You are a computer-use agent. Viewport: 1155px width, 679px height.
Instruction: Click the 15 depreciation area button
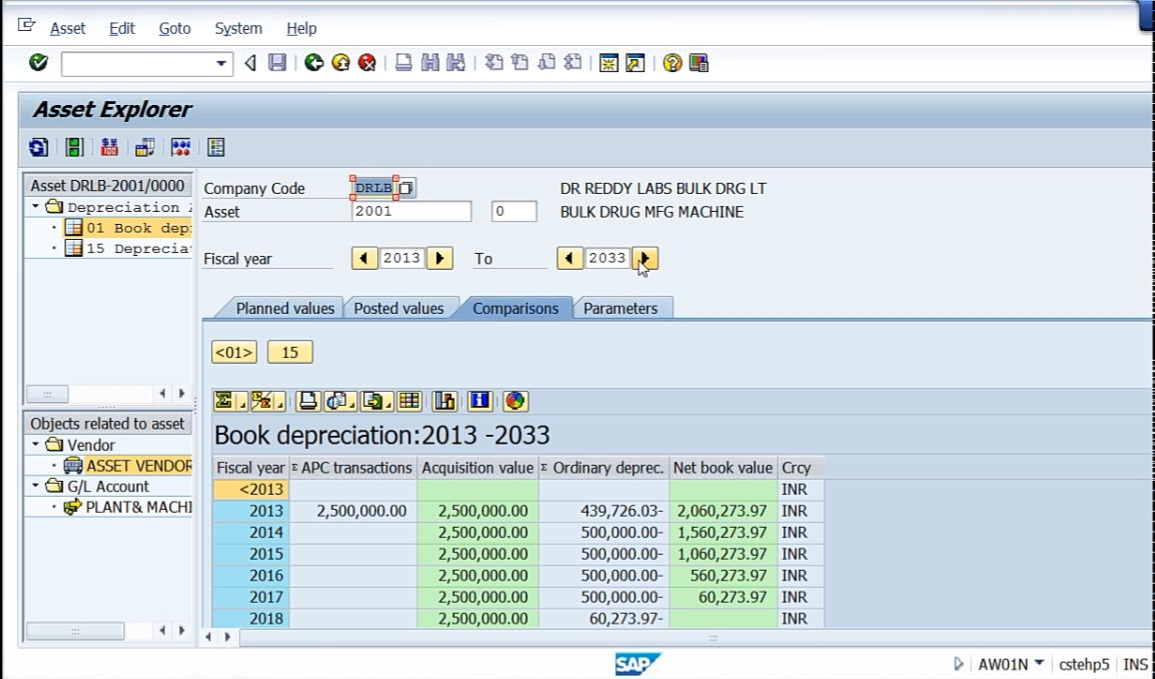coord(289,352)
